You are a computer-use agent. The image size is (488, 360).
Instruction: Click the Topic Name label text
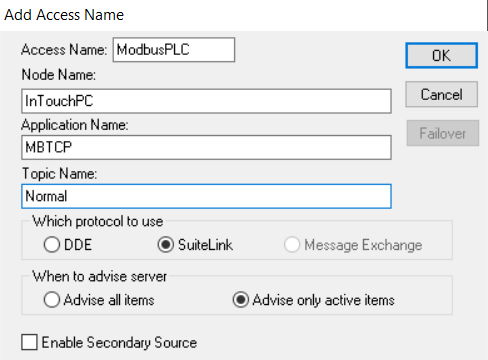coord(59,174)
